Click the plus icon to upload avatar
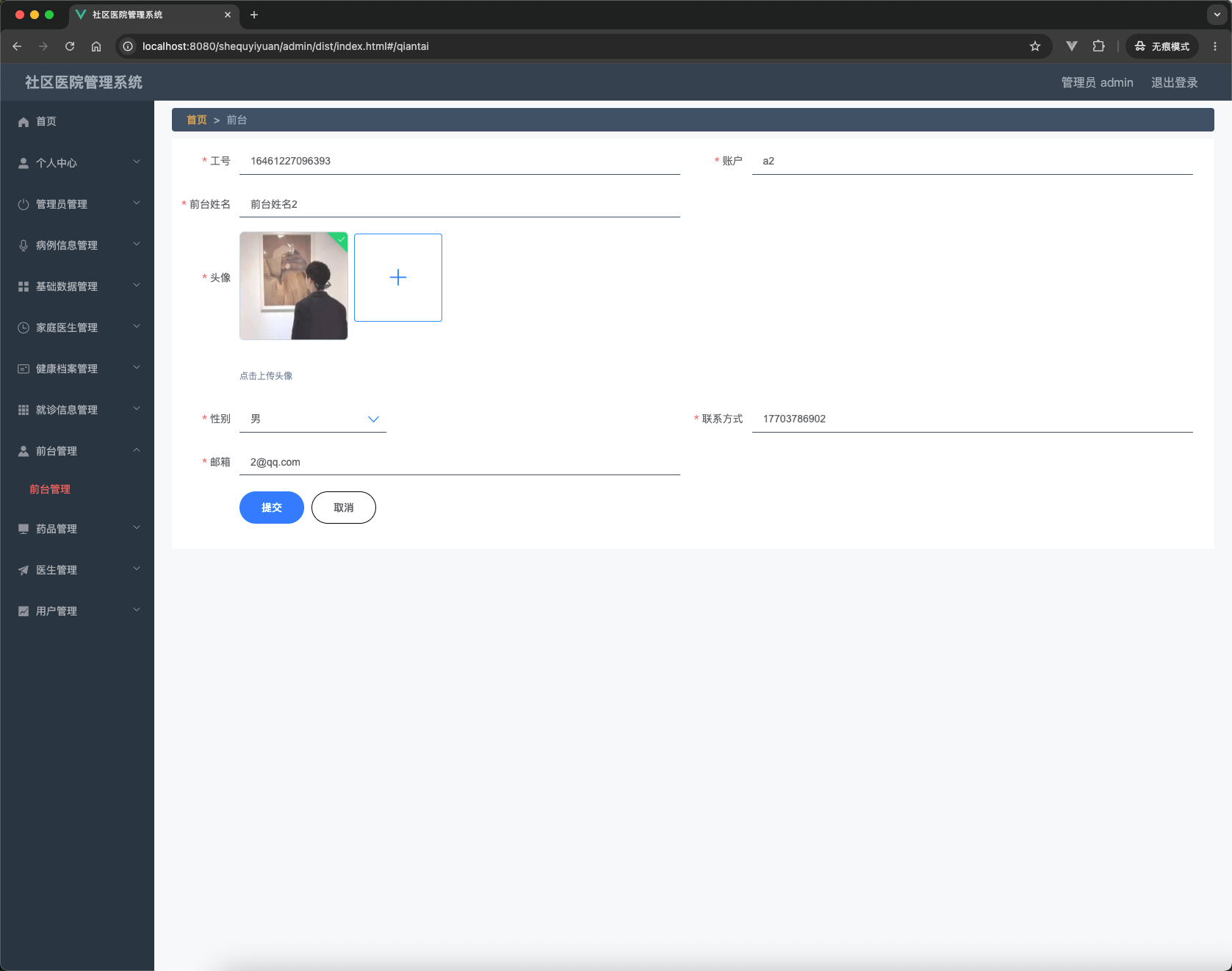Image resolution: width=1232 pixels, height=971 pixels. coord(398,278)
